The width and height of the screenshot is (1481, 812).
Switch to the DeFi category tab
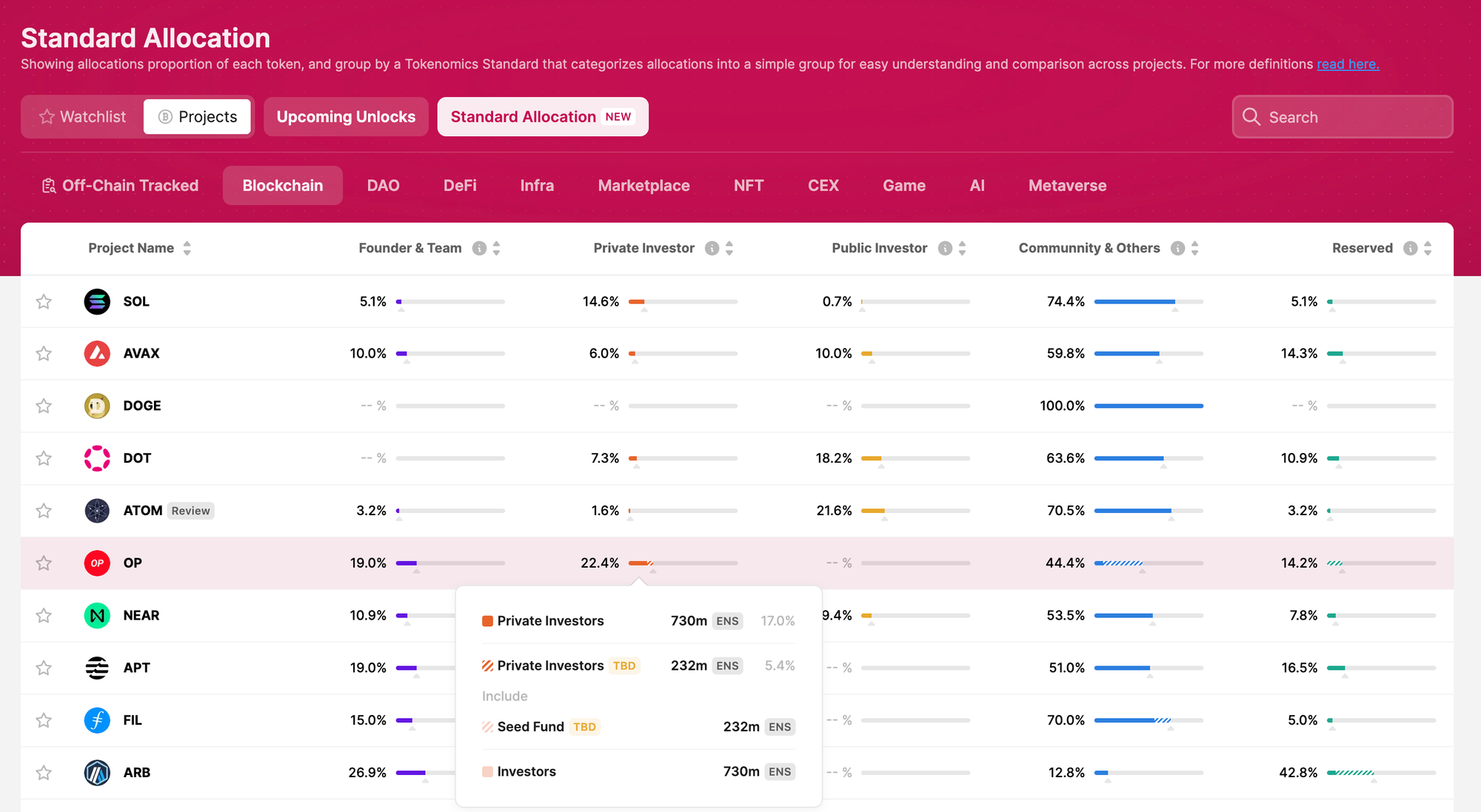pos(459,186)
